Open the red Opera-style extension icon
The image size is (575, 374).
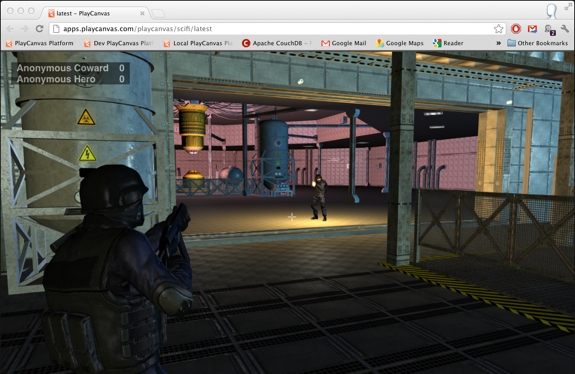click(x=516, y=29)
